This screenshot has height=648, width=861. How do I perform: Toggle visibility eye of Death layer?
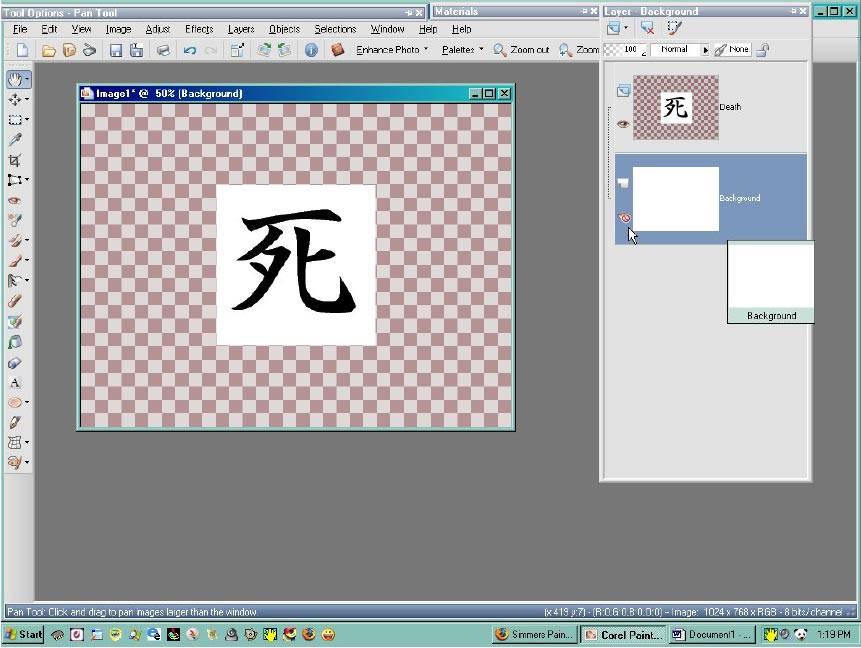623,124
